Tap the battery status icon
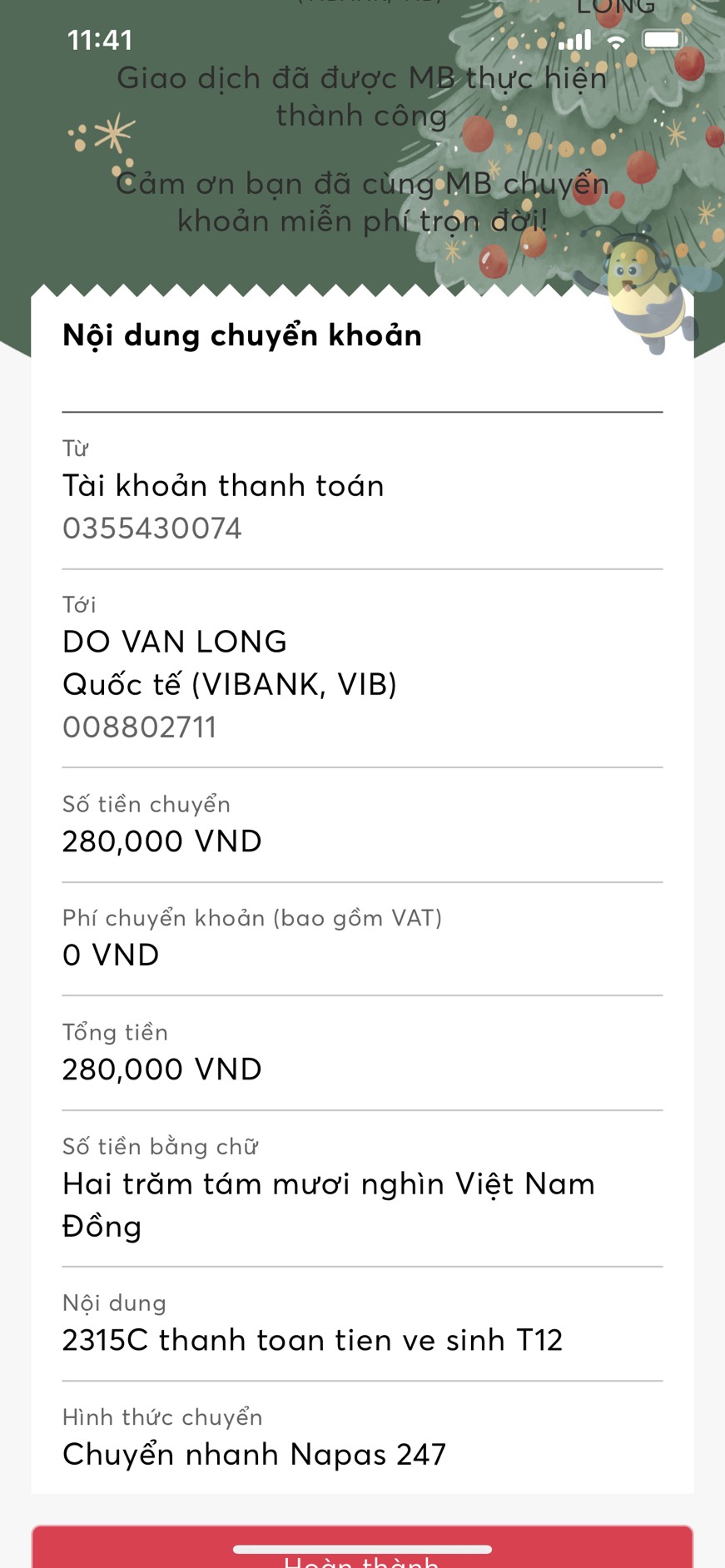Viewport: 725px width, 1568px height. click(663, 40)
